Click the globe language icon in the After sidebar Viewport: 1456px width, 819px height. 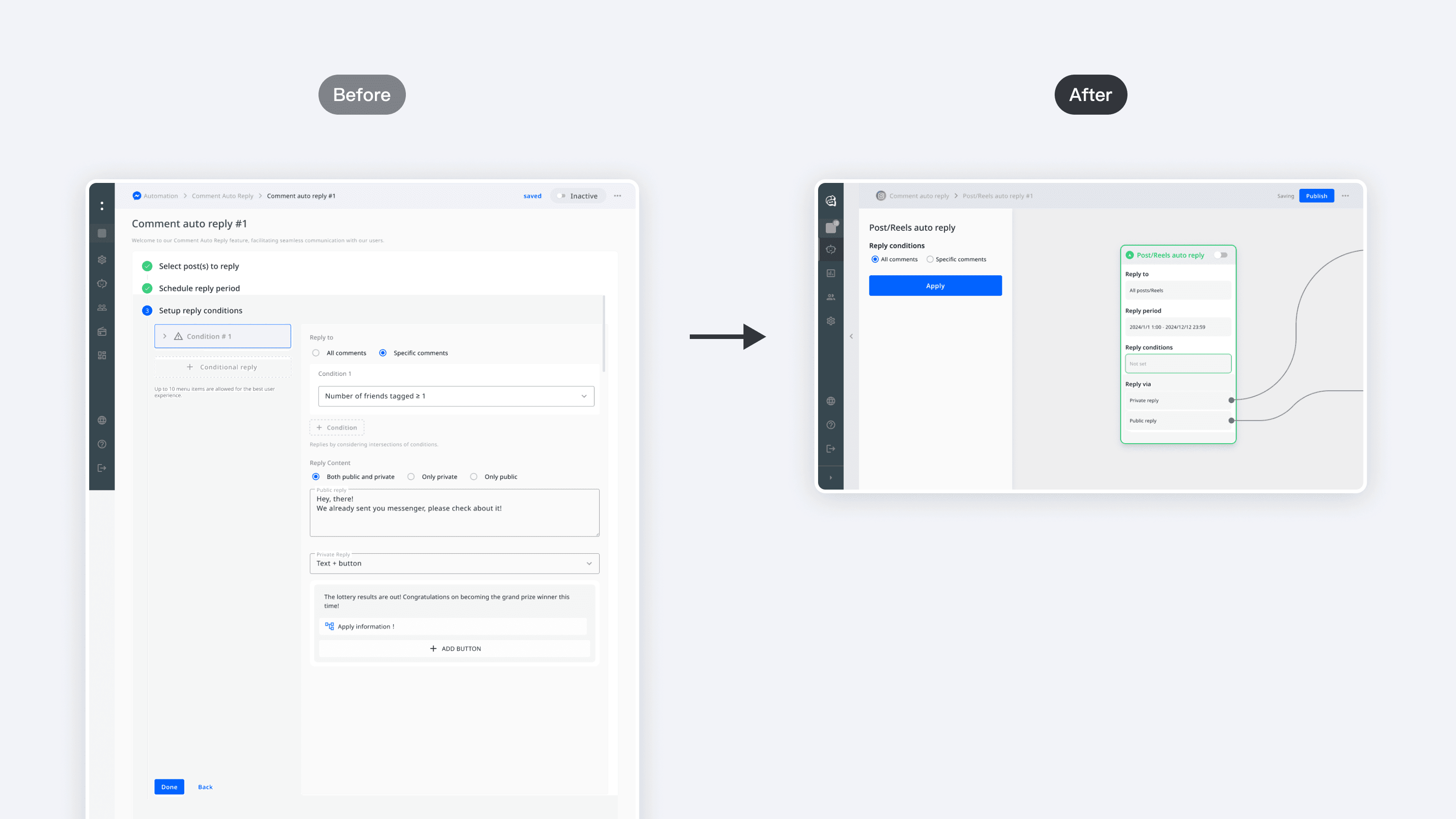(x=830, y=401)
